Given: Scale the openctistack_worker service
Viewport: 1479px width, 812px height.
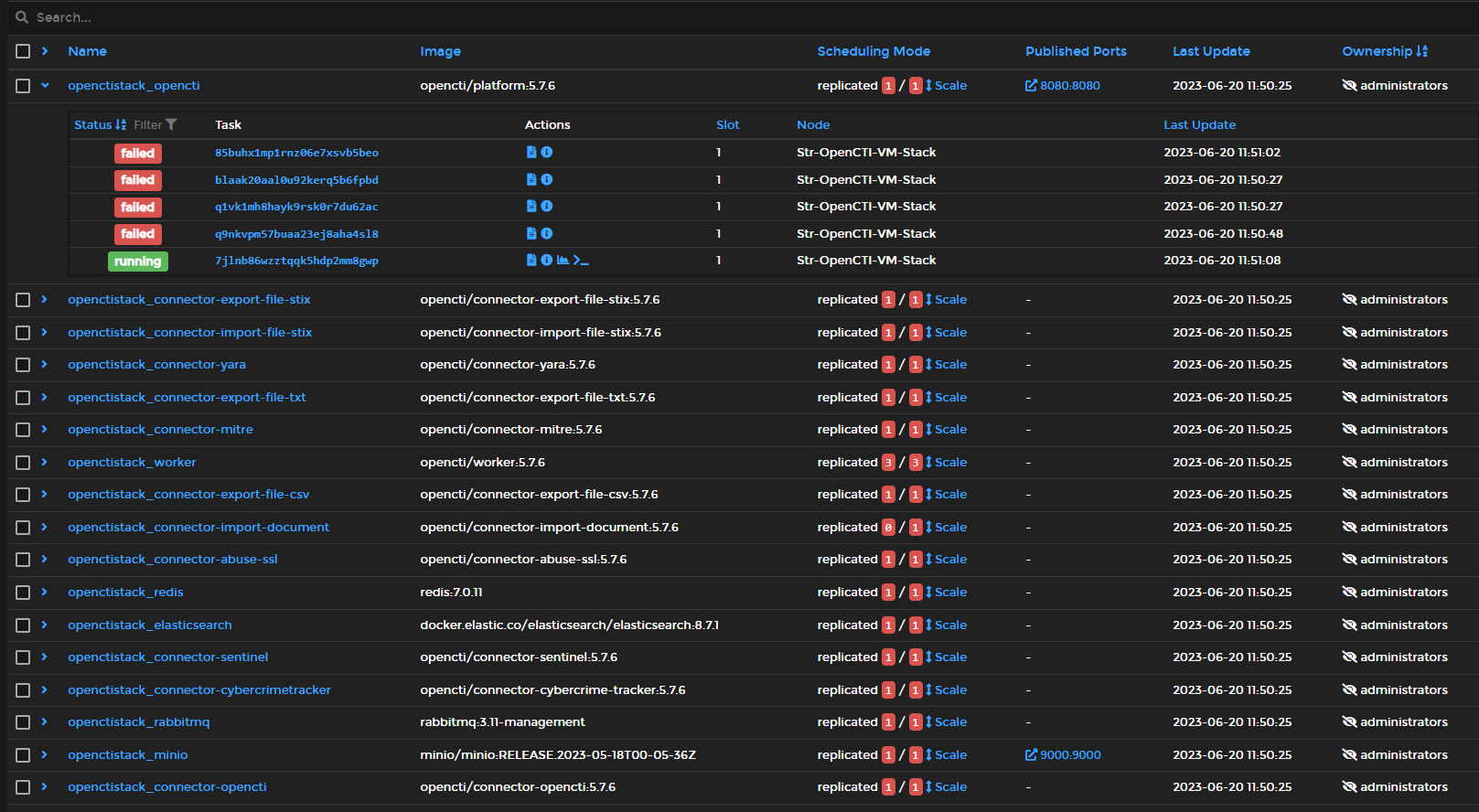Looking at the screenshot, I should [946, 463].
